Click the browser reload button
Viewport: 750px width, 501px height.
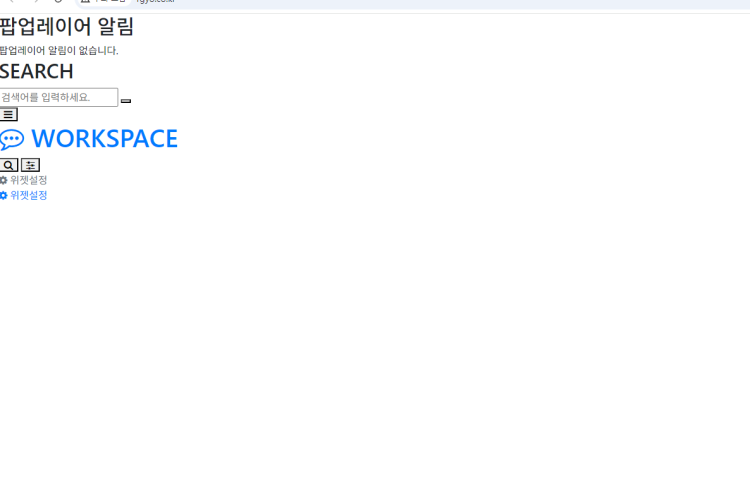pos(58,1)
